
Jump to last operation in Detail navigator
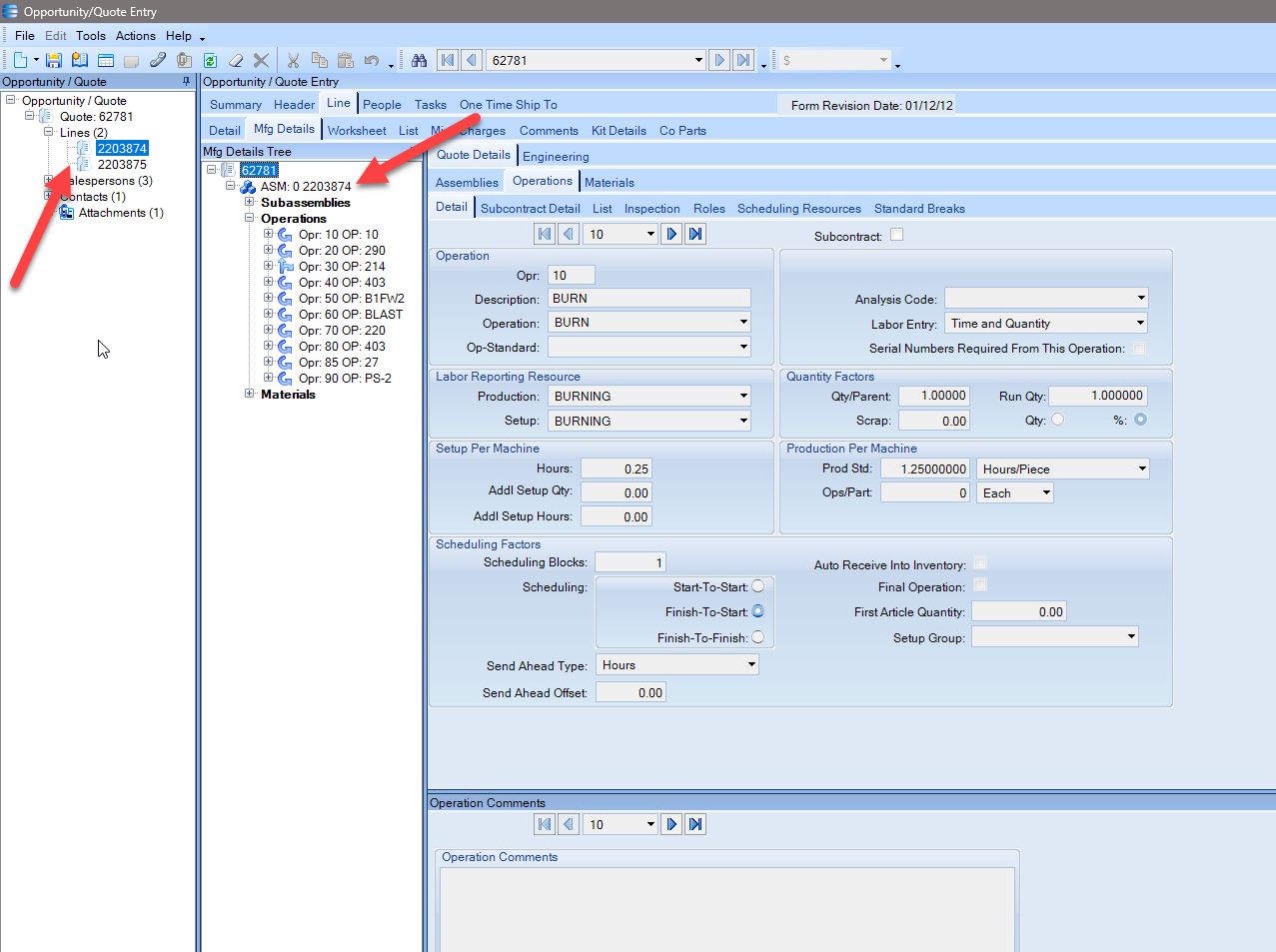point(696,234)
